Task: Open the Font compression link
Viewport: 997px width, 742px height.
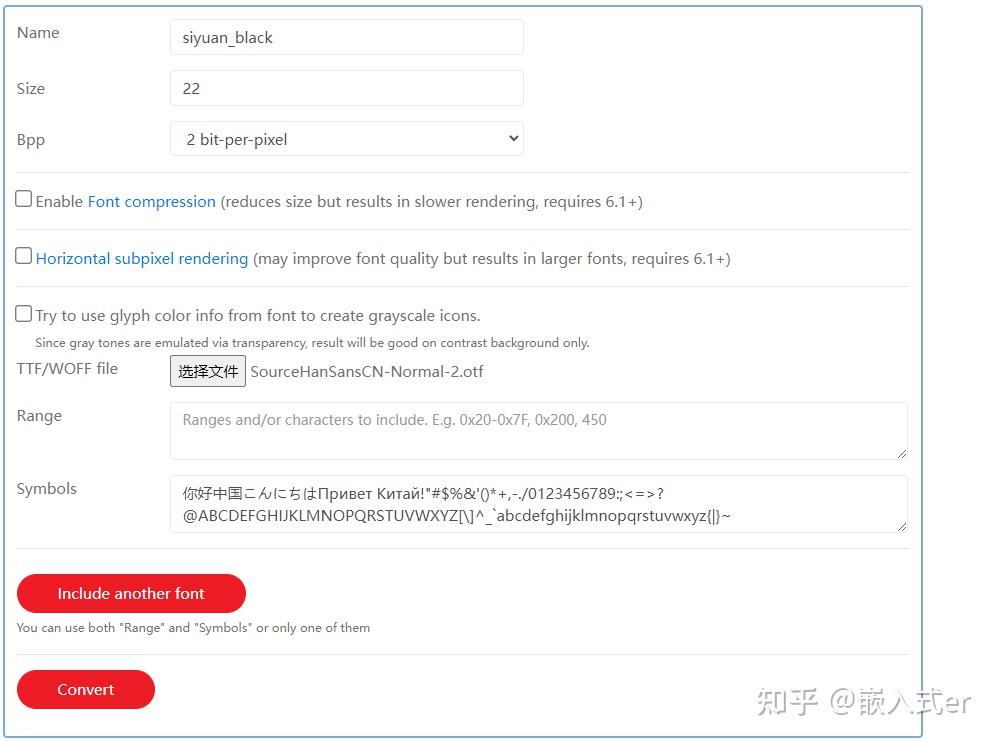Action: 151,201
